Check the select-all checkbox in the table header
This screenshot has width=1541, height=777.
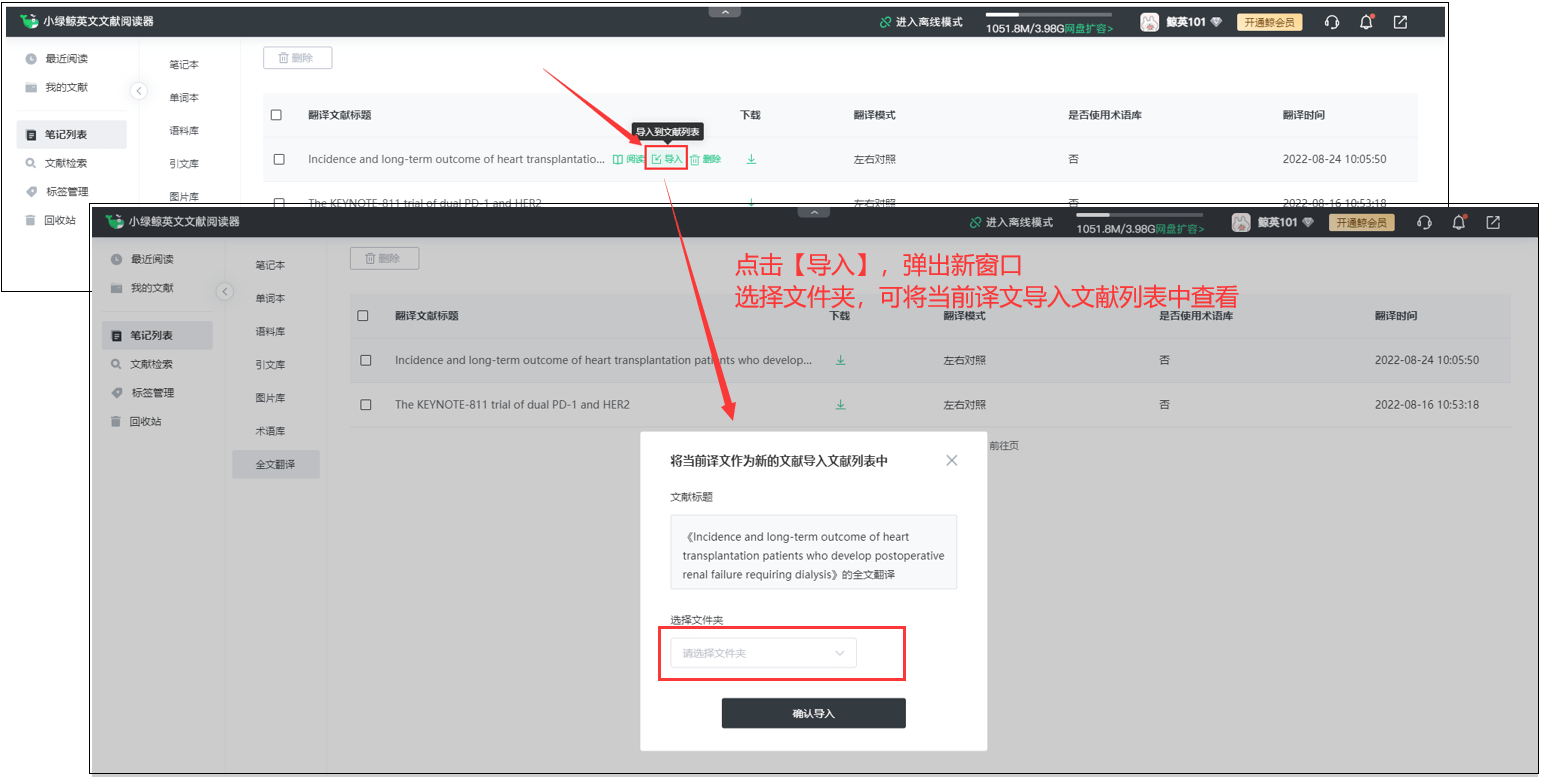(276, 114)
